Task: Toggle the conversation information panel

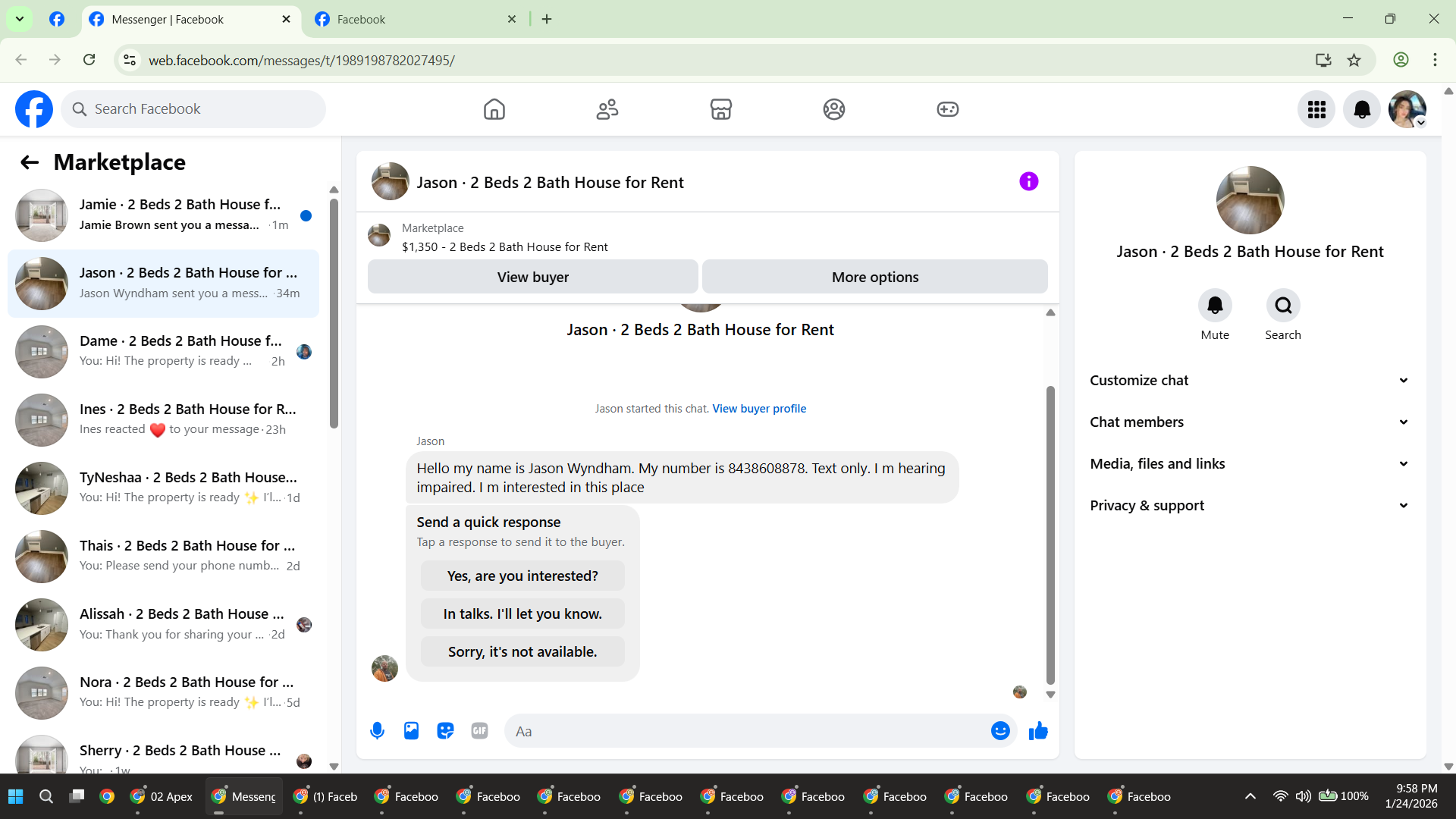Action: (1028, 181)
